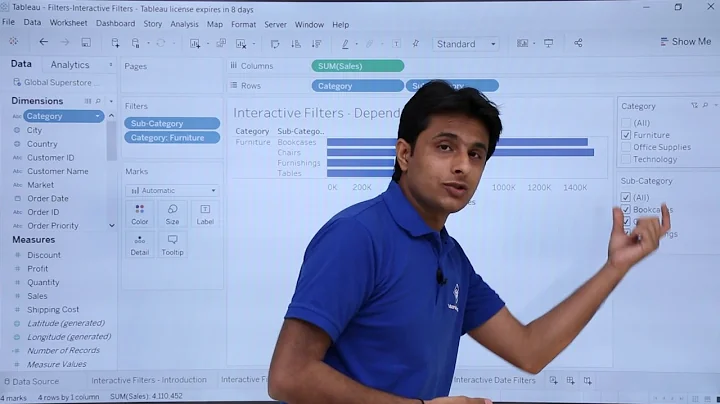The width and height of the screenshot is (720, 404).
Task: Add a new worksheet tab at the bottom
Action: pos(553,380)
